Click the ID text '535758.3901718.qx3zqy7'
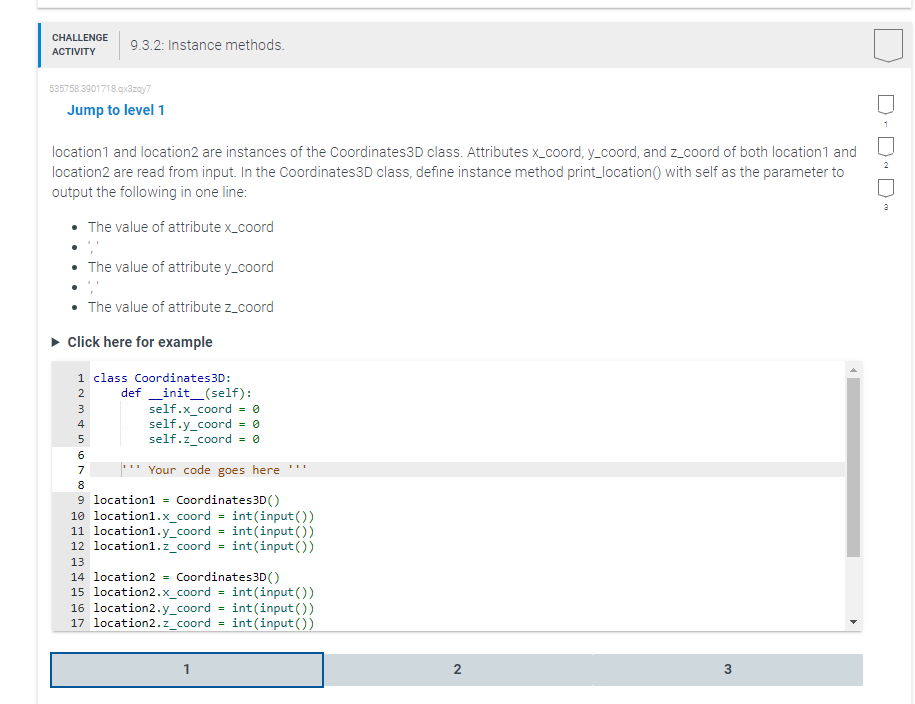This screenshot has height=704, width=915. coord(100,89)
